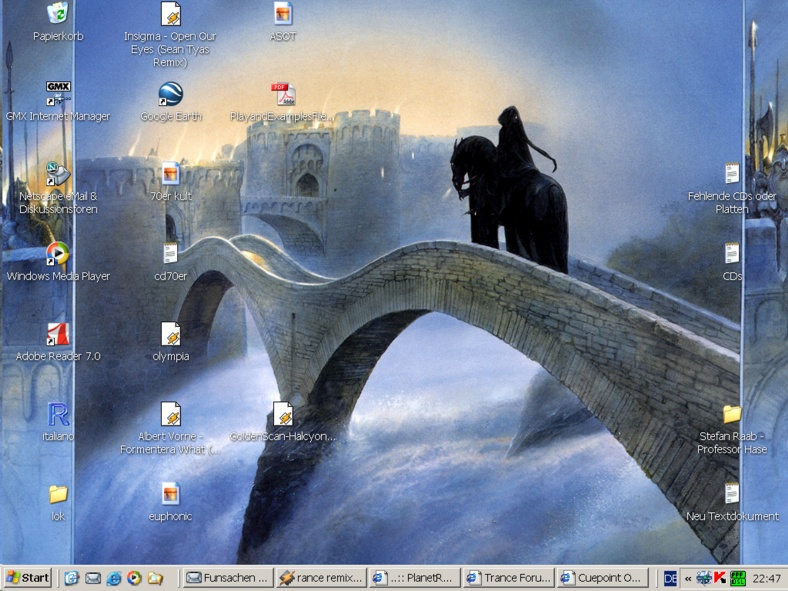The width and height of the screenshot is (788, 591).
Task: Click the DE language indicator in taskbar
Action: tap(670, 578)
